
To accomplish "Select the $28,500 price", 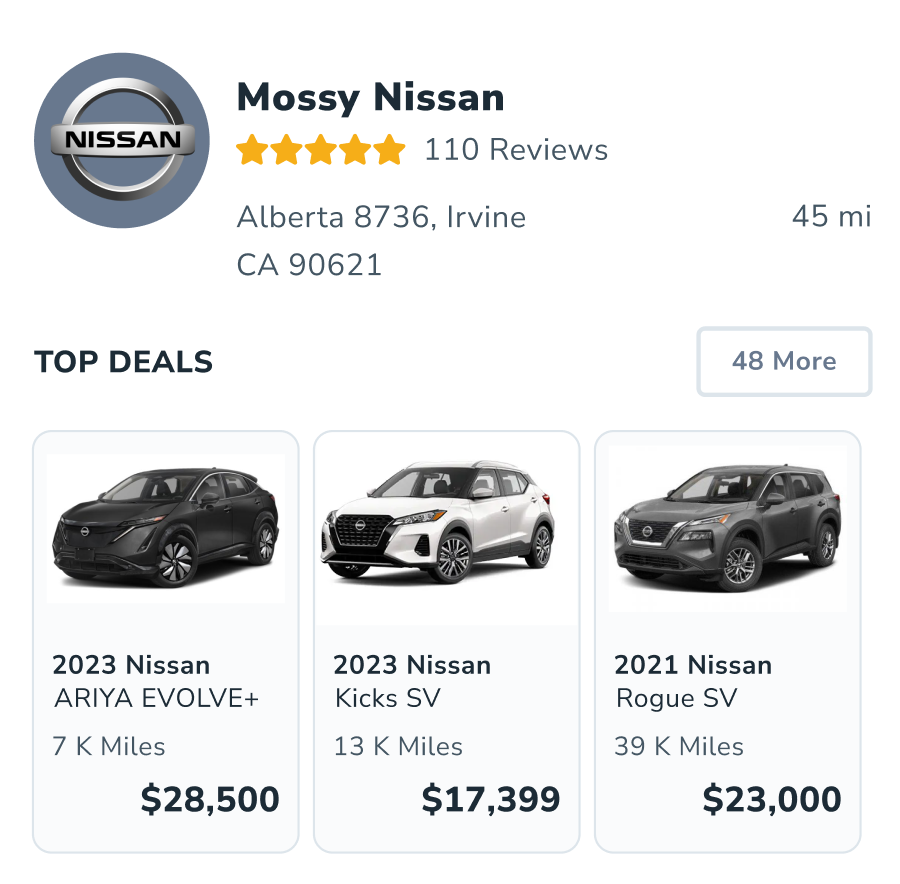I will click(x=210, y=800).
